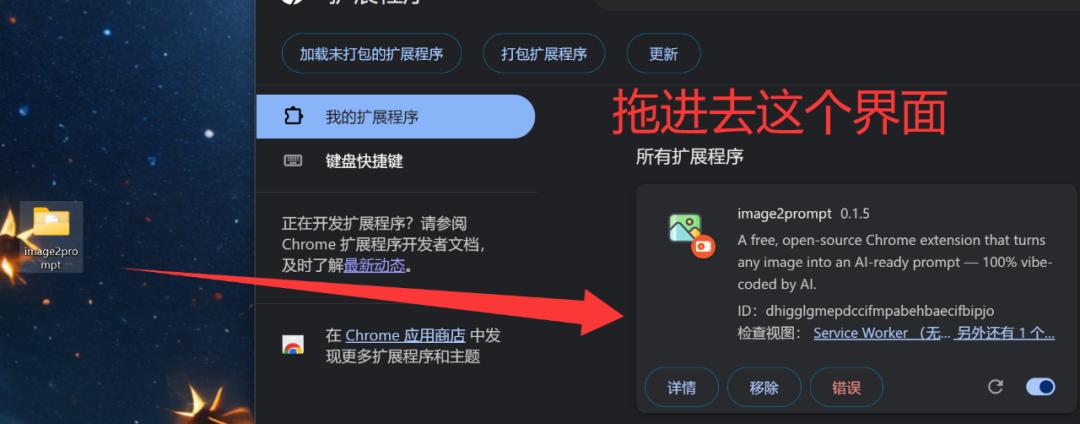Expand the 另外还有 1 个 views link
1080x424 pixels.
point(1006,333)
